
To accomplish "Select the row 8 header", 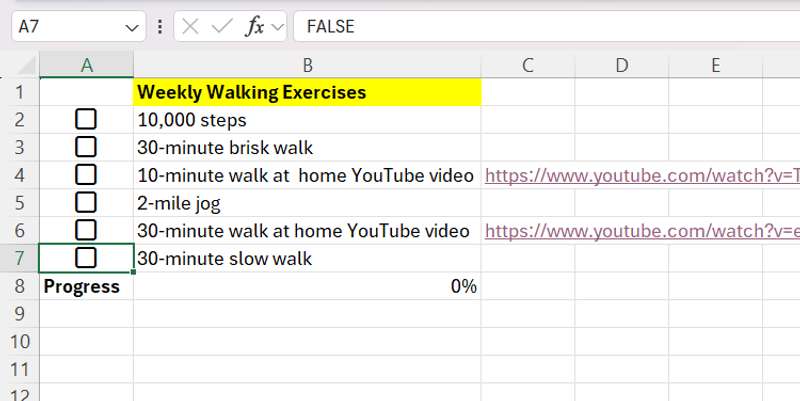I will [x=19, y=287].
